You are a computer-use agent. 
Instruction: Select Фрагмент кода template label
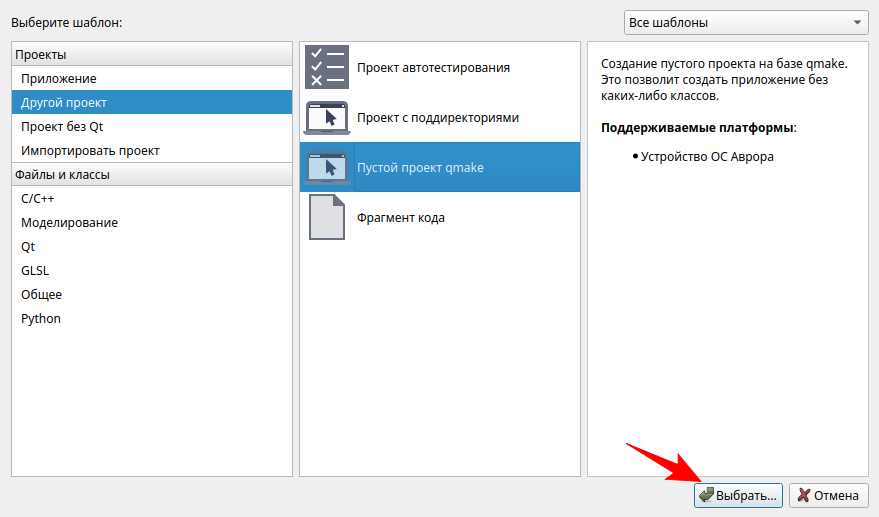click(x=401, y=217)
